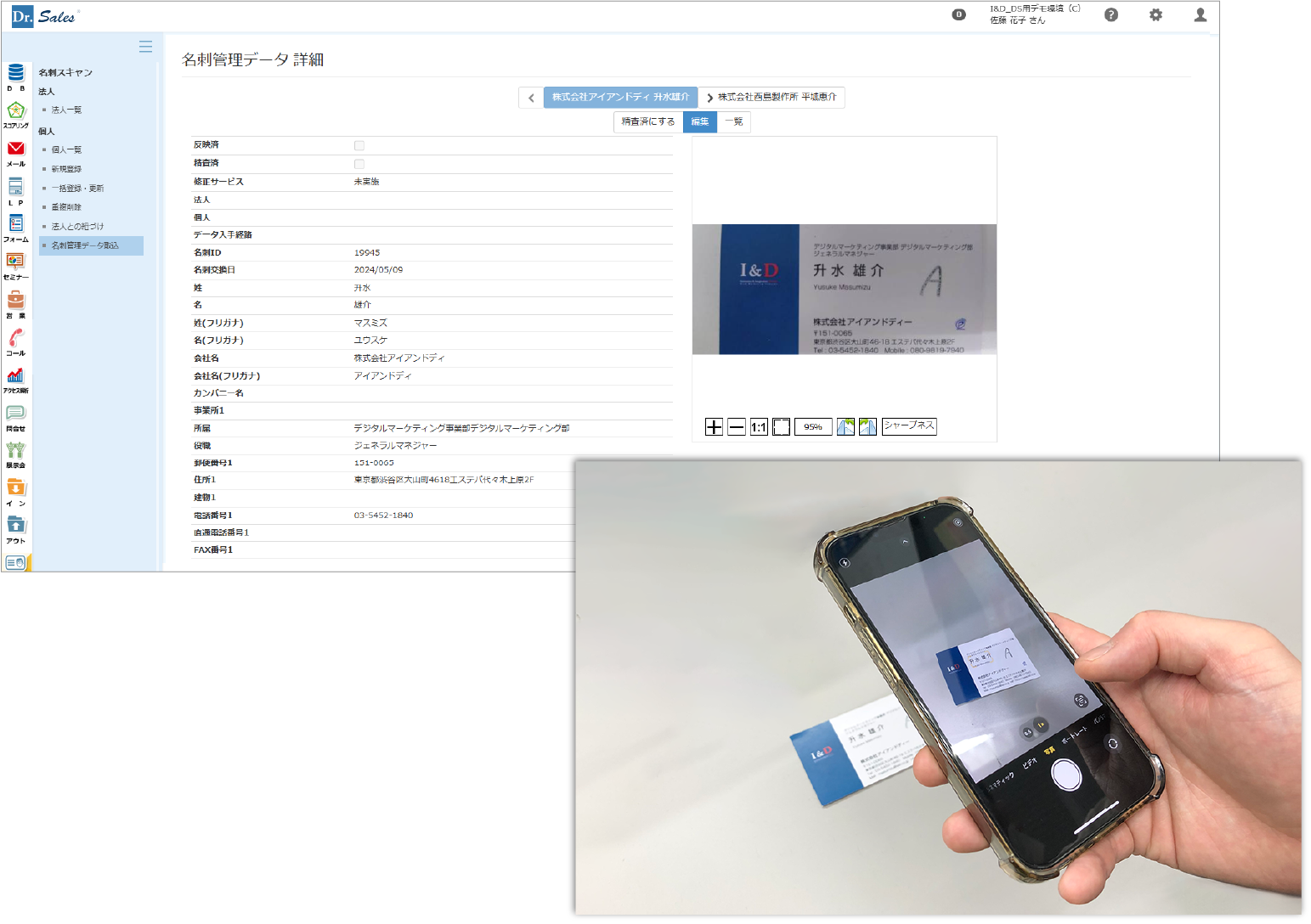Toggle the 精査済 checkbox
The width and height of the screenshot is (1311, 924).
point(359,164)
